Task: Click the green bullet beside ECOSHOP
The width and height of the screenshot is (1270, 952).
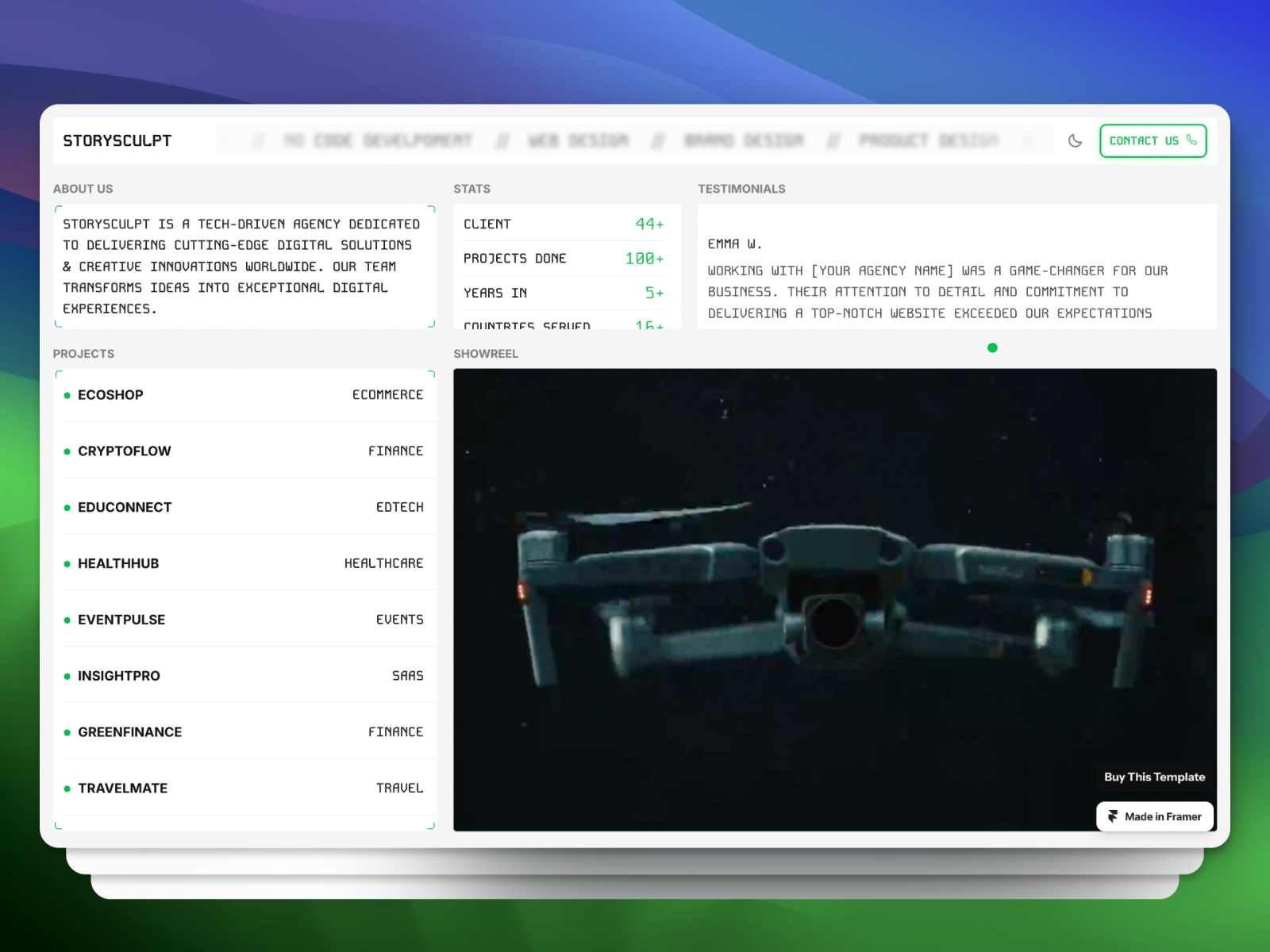Action: [67, 395]
